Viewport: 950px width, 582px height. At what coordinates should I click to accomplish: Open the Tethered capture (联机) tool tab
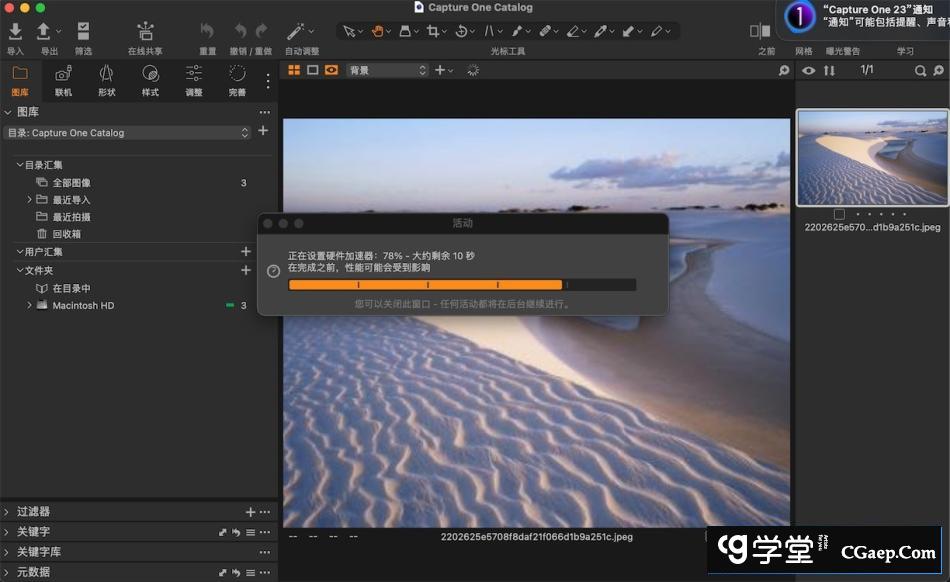pos(63,73)
